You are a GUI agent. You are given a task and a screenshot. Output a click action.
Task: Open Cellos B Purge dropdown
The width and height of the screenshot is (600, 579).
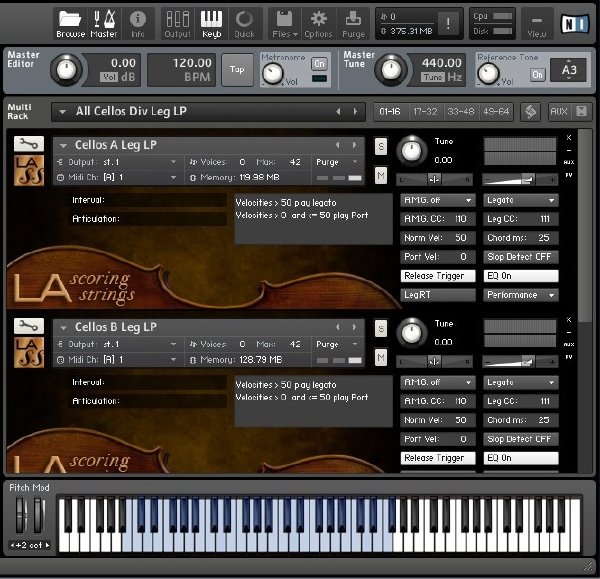337,344
